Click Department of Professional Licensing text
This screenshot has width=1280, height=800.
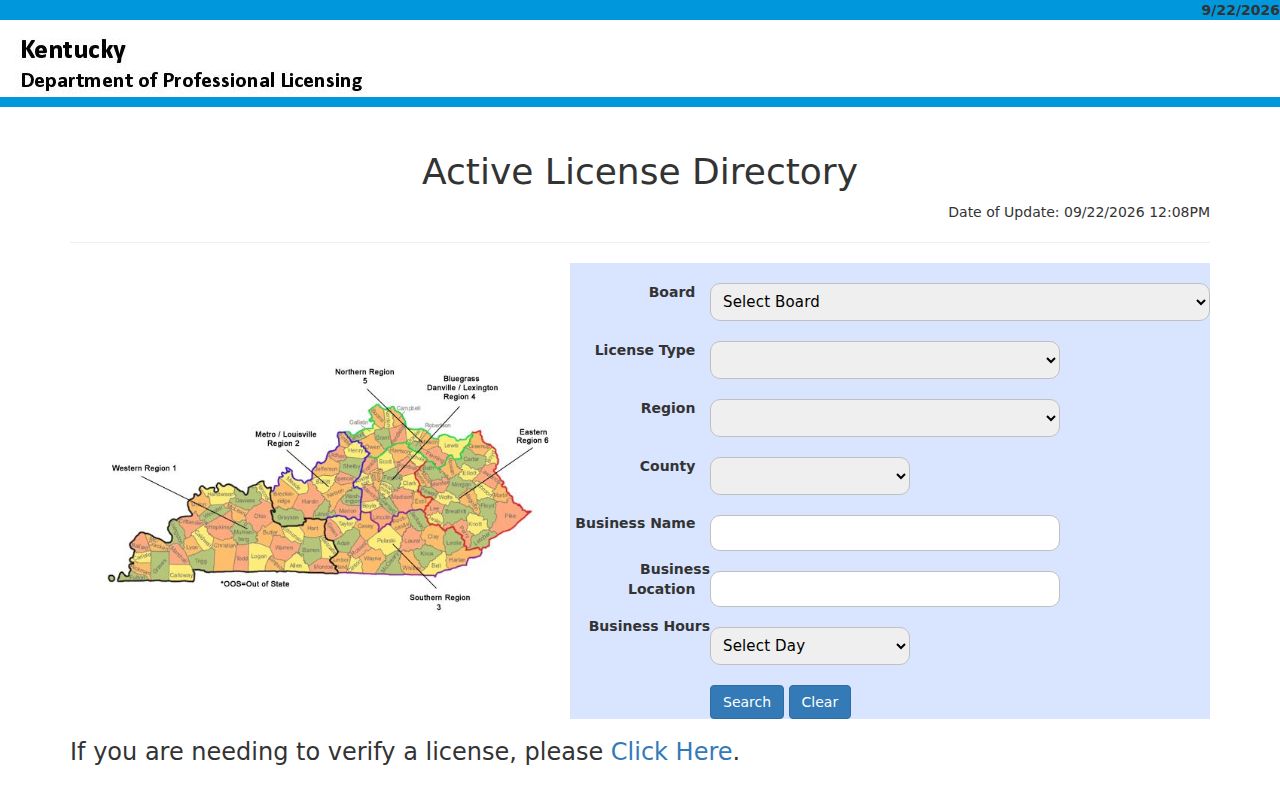pos(191,80)
